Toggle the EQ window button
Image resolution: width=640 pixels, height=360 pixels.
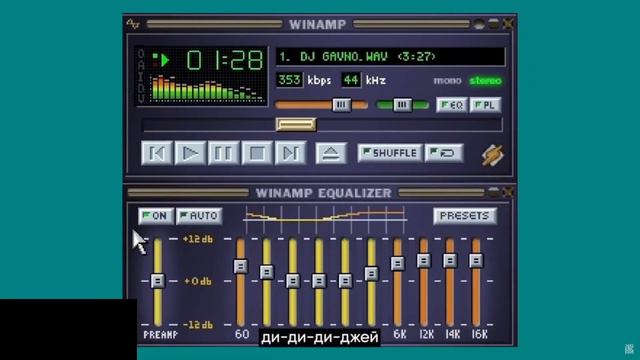[452, 105]
